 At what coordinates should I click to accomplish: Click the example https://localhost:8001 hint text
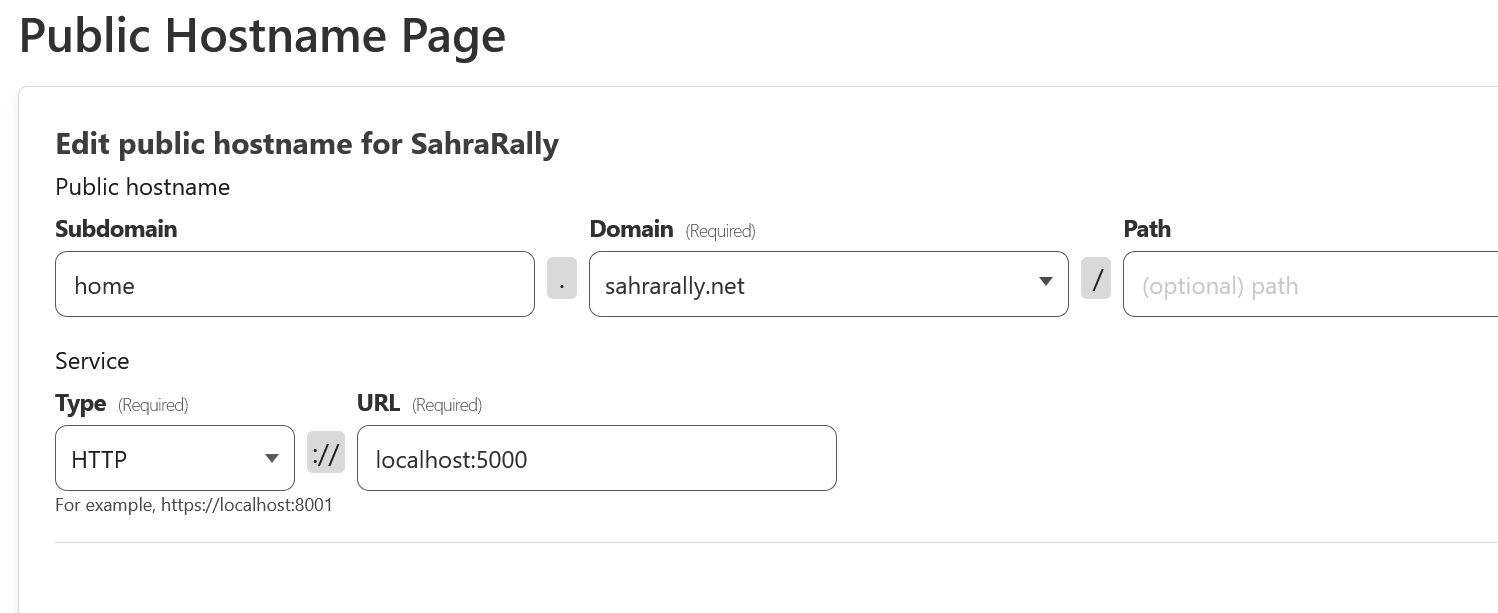[194, 505]
